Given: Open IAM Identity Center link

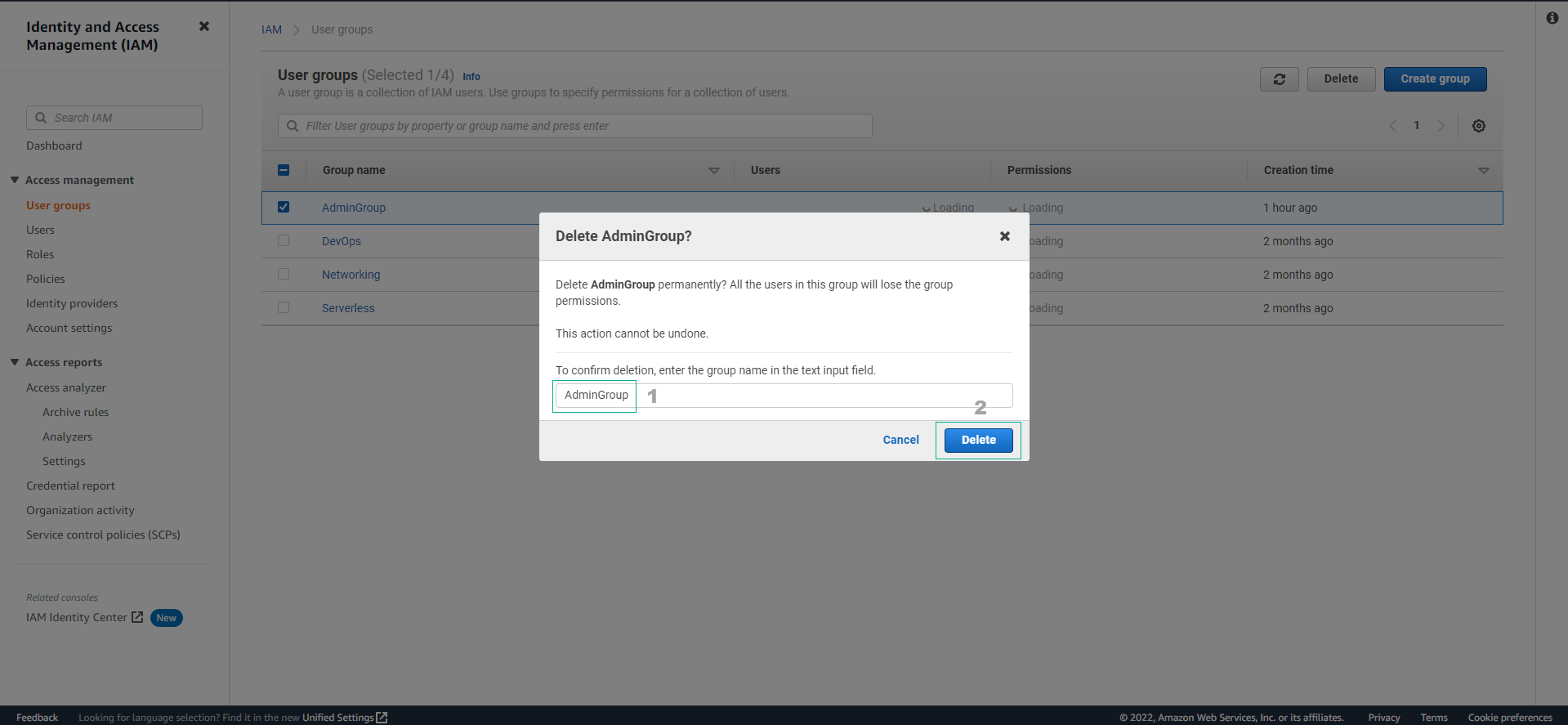Looking at the screenshot, I should click(x=77, y=617).
